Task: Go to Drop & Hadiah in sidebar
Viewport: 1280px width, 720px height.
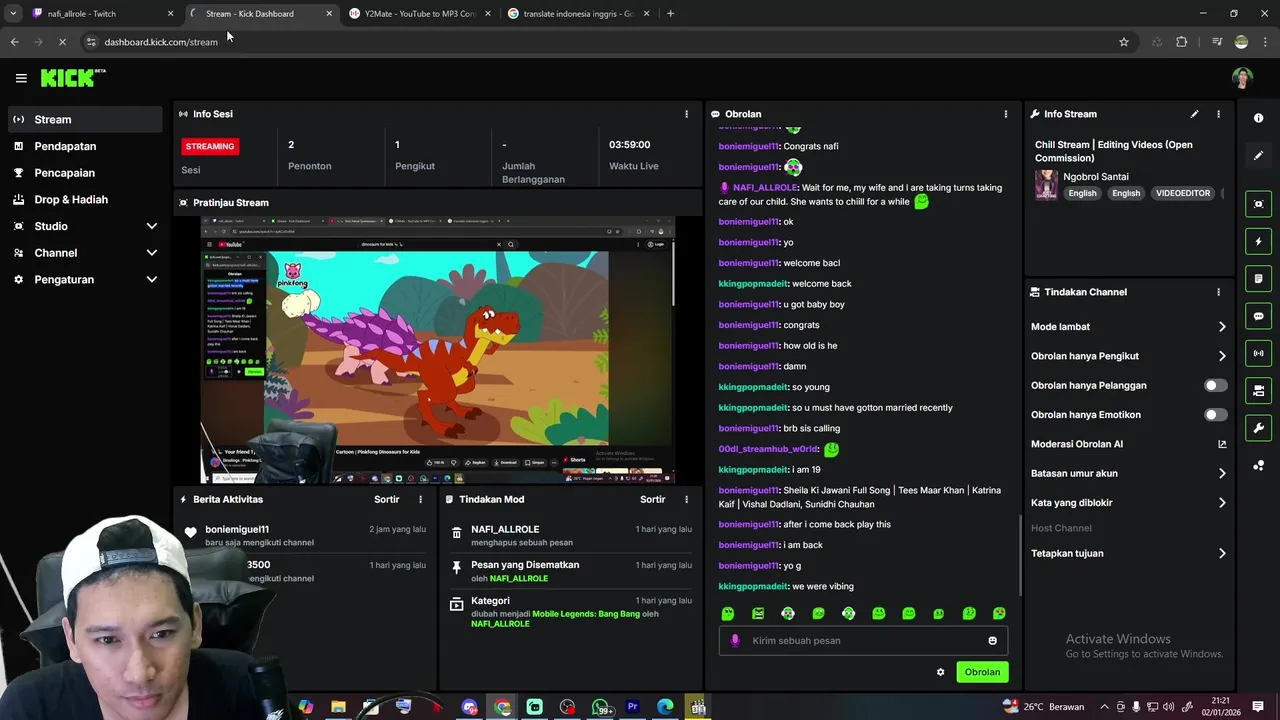Action: click(x=84, y=200)
